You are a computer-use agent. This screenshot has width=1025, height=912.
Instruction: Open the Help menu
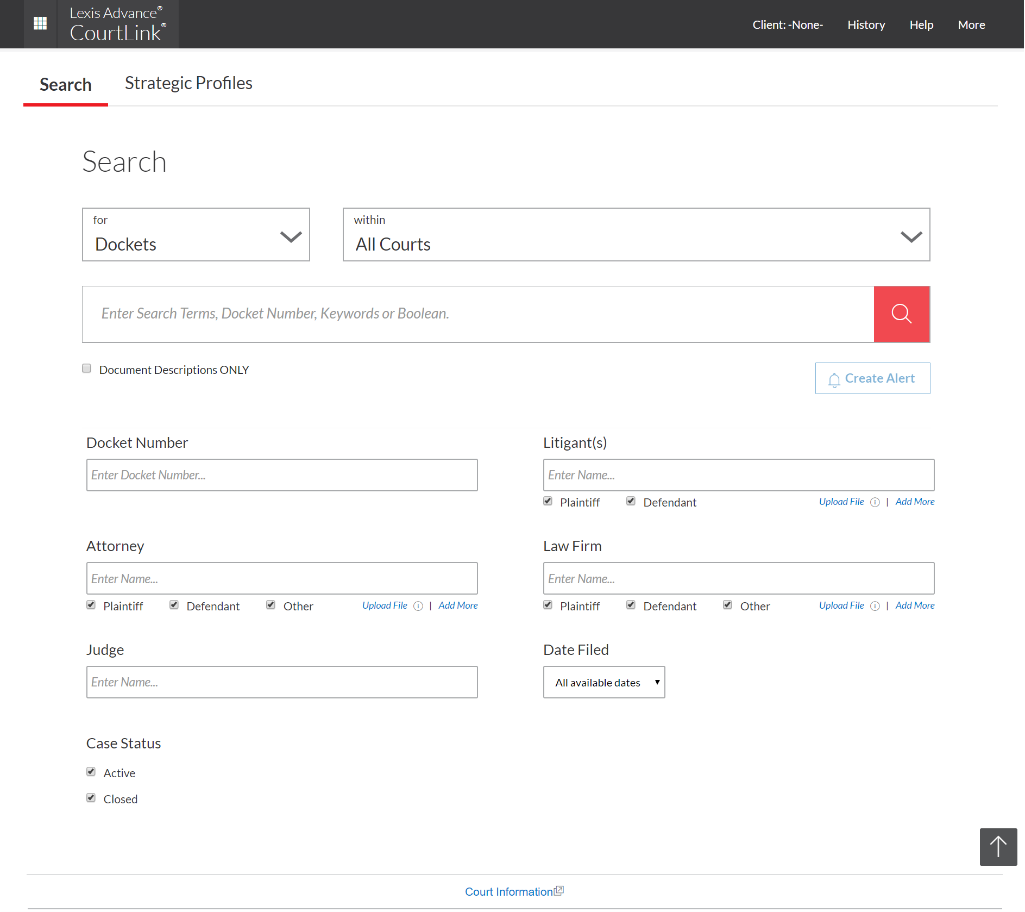[x=921, y=25]
